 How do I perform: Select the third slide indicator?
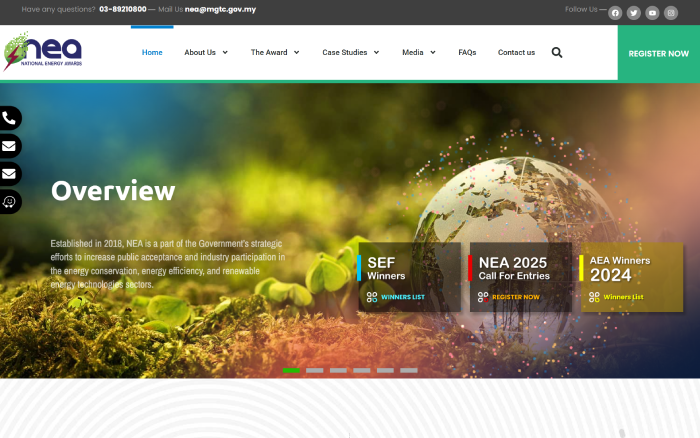tap(338, 371)
